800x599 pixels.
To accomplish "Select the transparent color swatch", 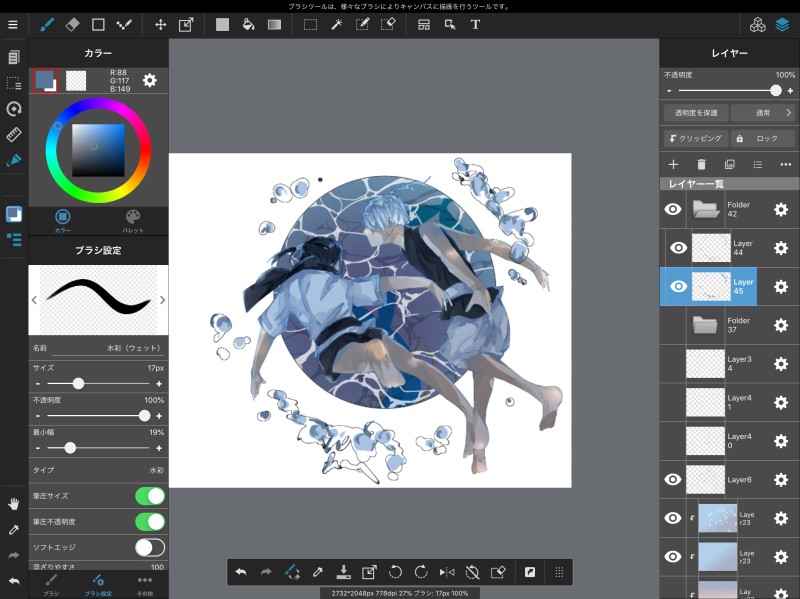I will [x=76, y=81].
